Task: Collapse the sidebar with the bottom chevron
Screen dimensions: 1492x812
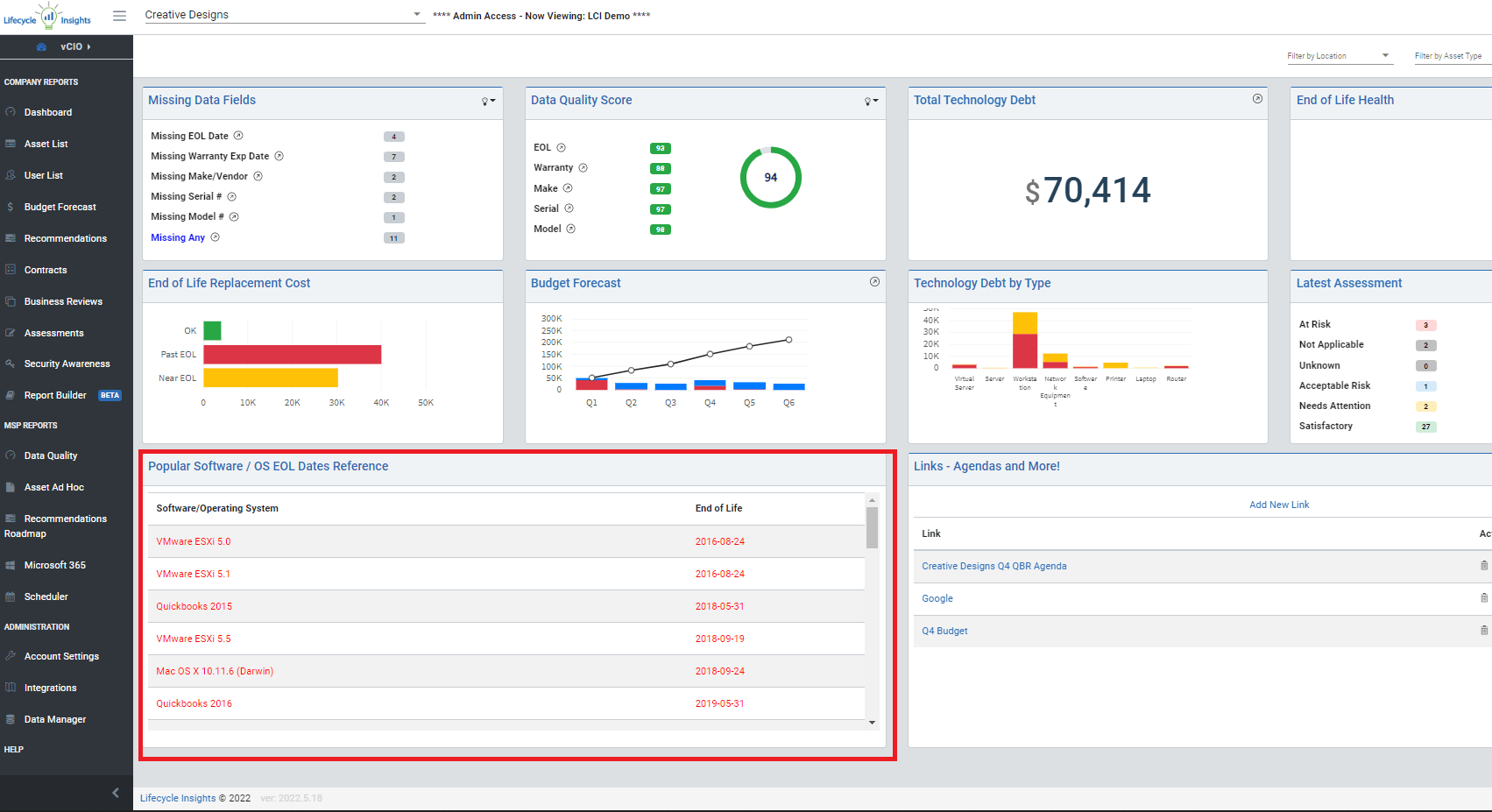Action: point(115,792)
